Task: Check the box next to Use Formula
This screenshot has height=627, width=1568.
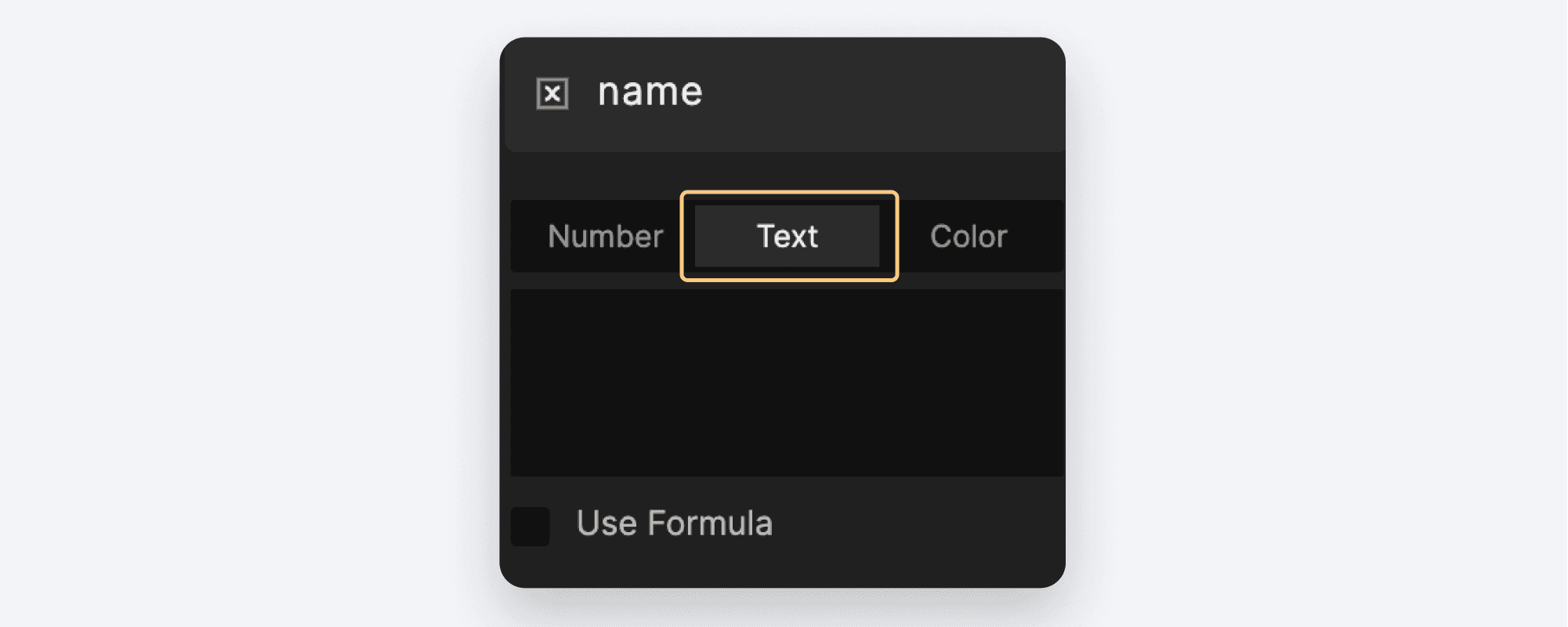Action: tap(531, 526)
